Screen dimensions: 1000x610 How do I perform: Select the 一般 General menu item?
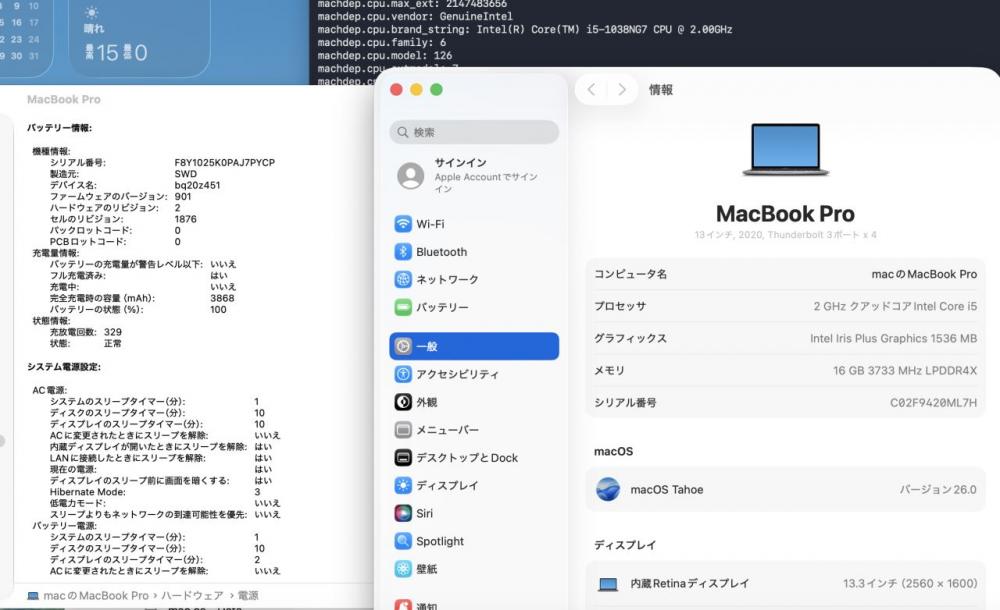[473, 346]
